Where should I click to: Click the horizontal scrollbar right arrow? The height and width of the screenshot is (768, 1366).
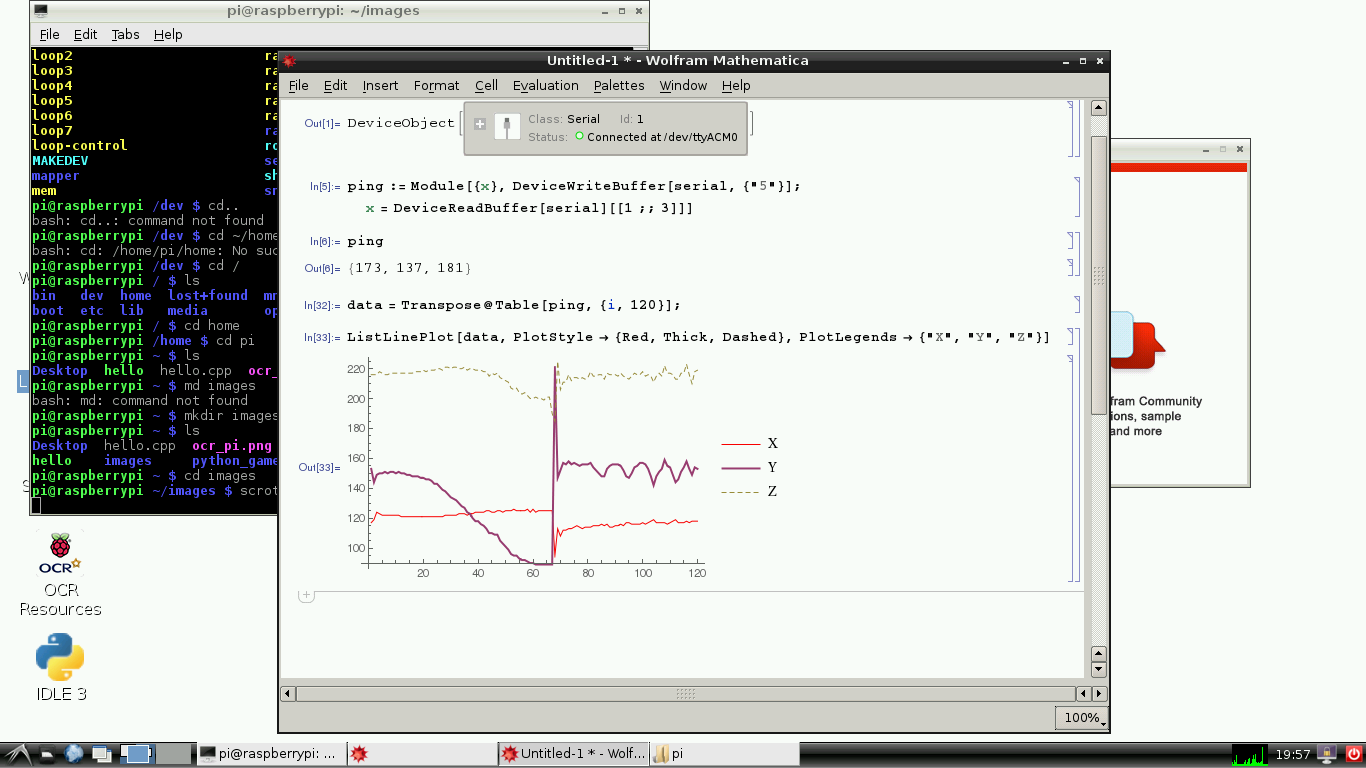coord(1098,694)
